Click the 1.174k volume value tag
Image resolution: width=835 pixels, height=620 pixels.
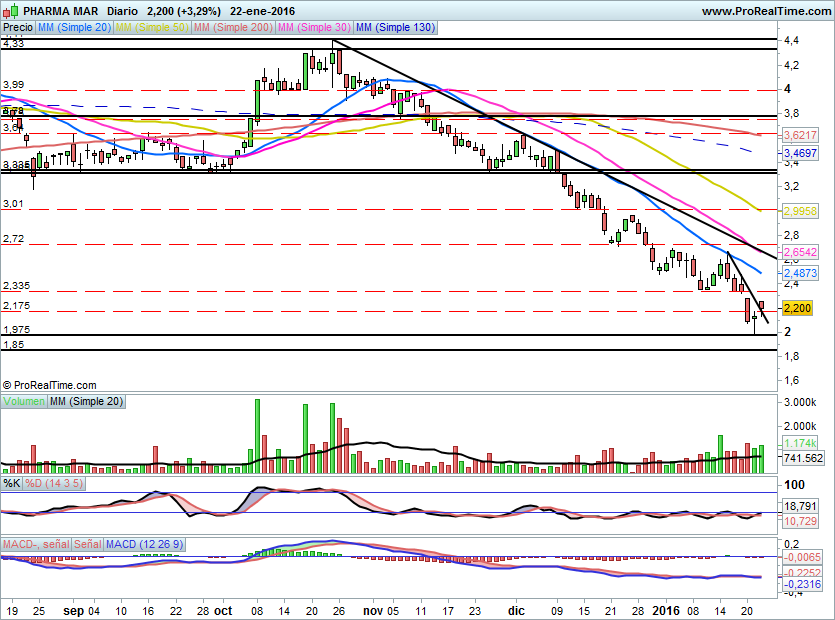point(800,443)
